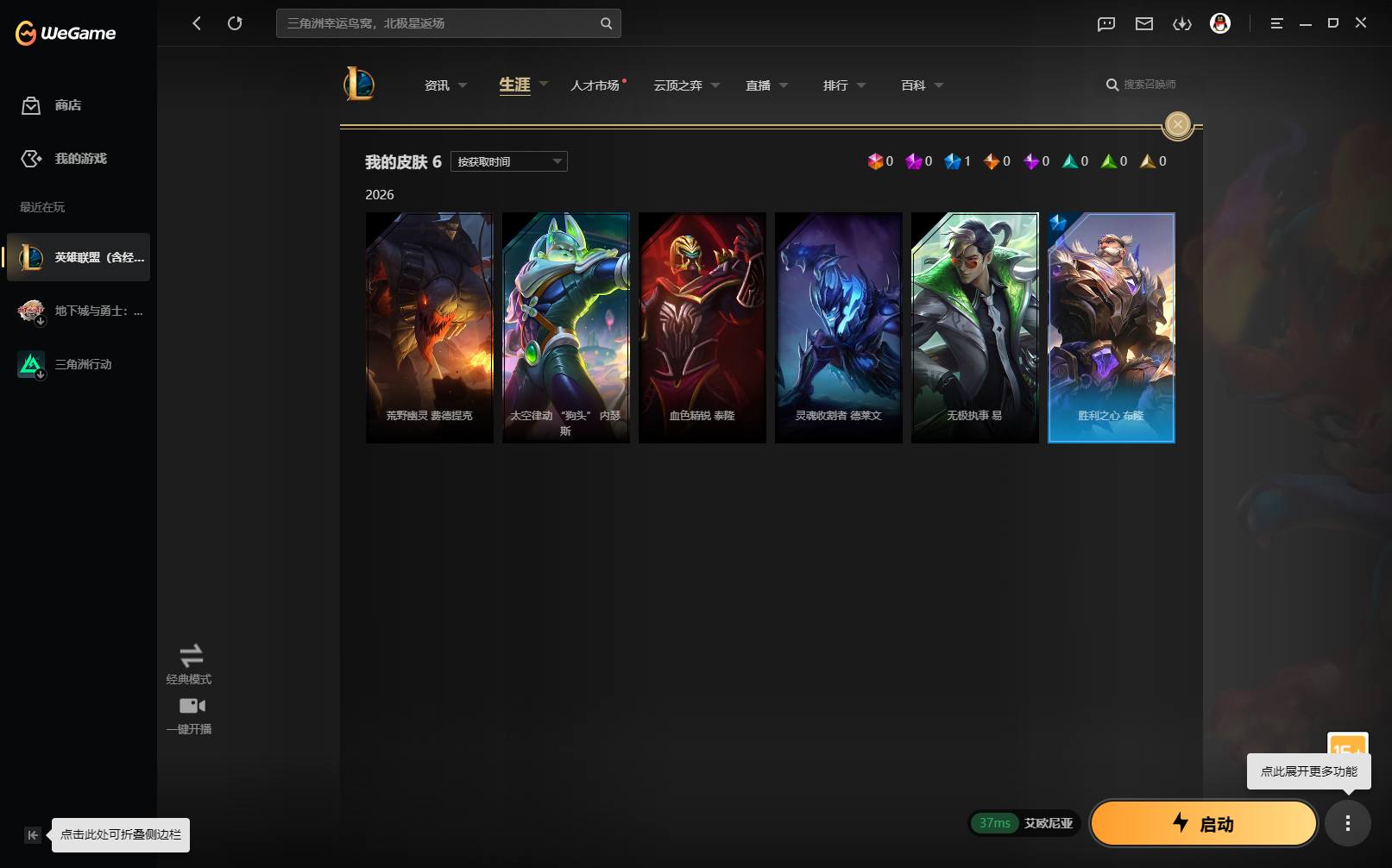Open the 排行 rankings tab
The width and height of the screenshot is (1392, 868).
pos(835,85)
